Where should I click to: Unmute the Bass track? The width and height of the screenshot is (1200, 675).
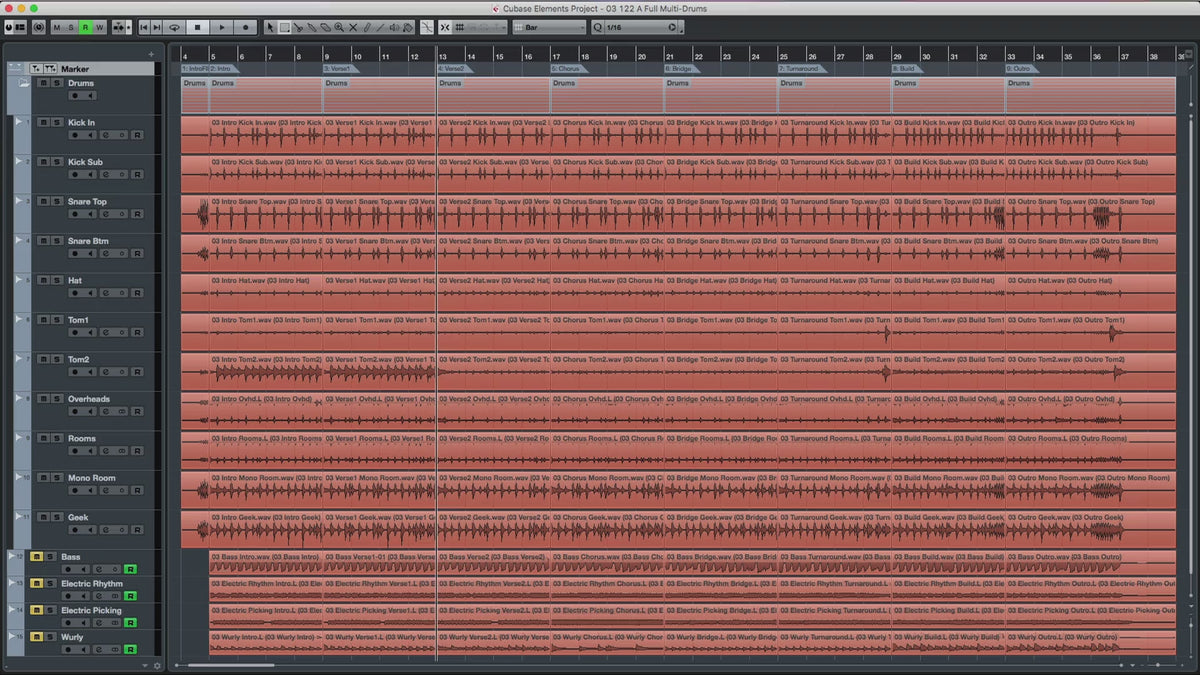coord(37,557)
